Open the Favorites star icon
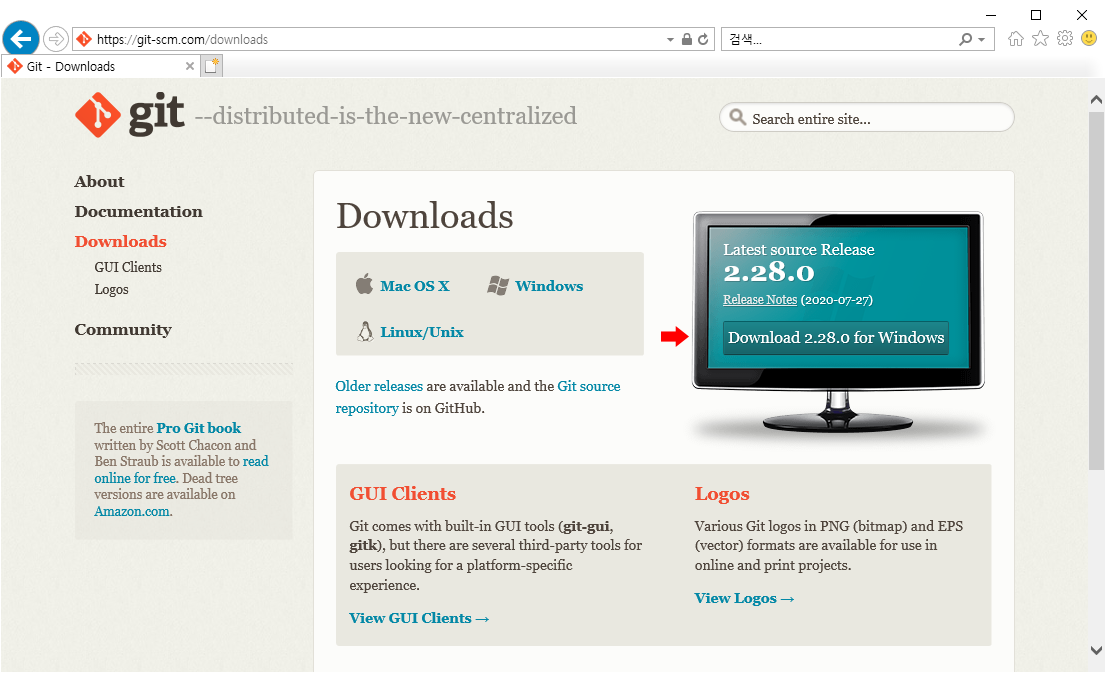The width and height of the screenshot is (1106, 673). click(1040, 39)
